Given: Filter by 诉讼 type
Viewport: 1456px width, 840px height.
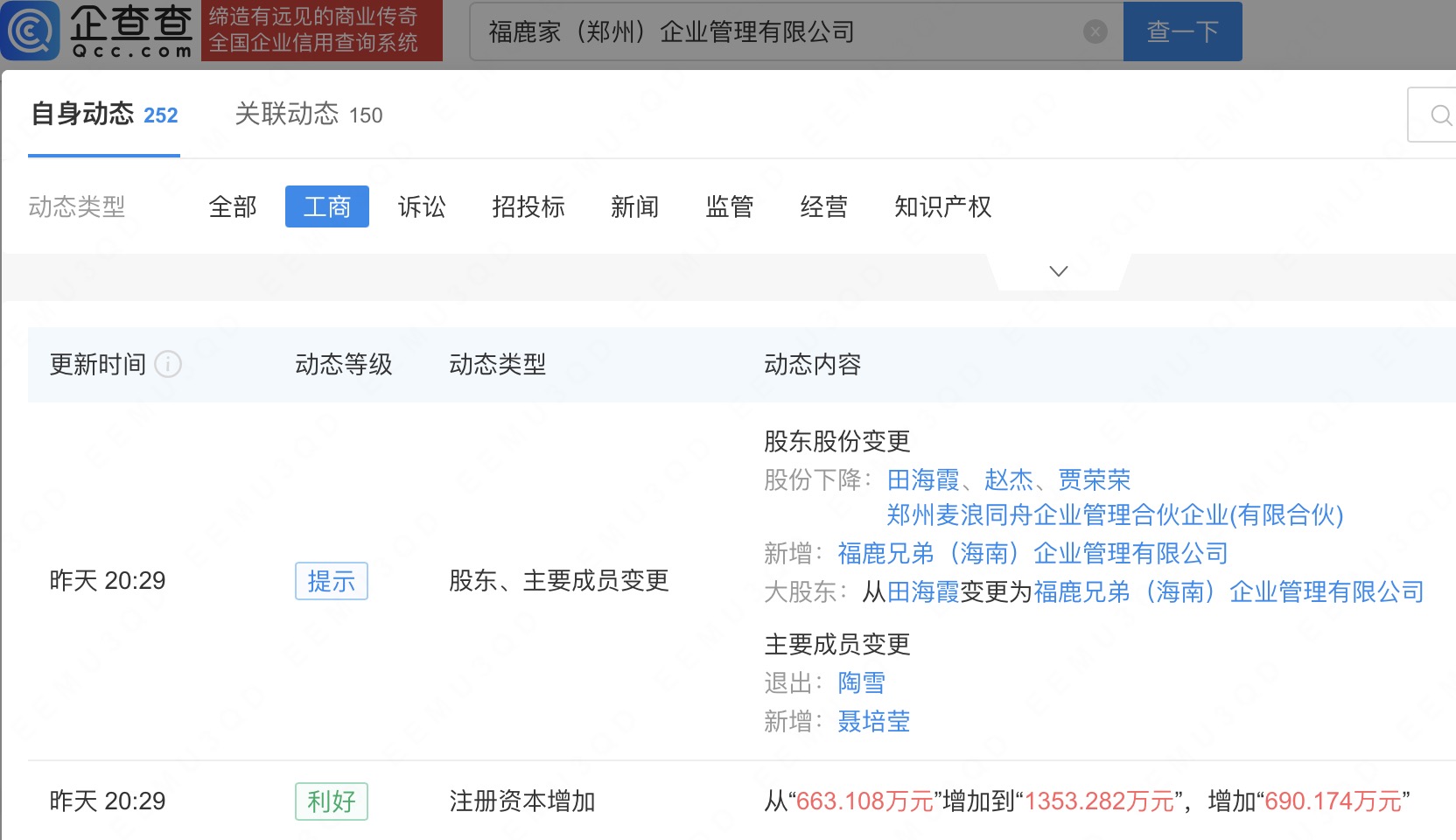Looking at the screenshot, I should click(422, 207).
